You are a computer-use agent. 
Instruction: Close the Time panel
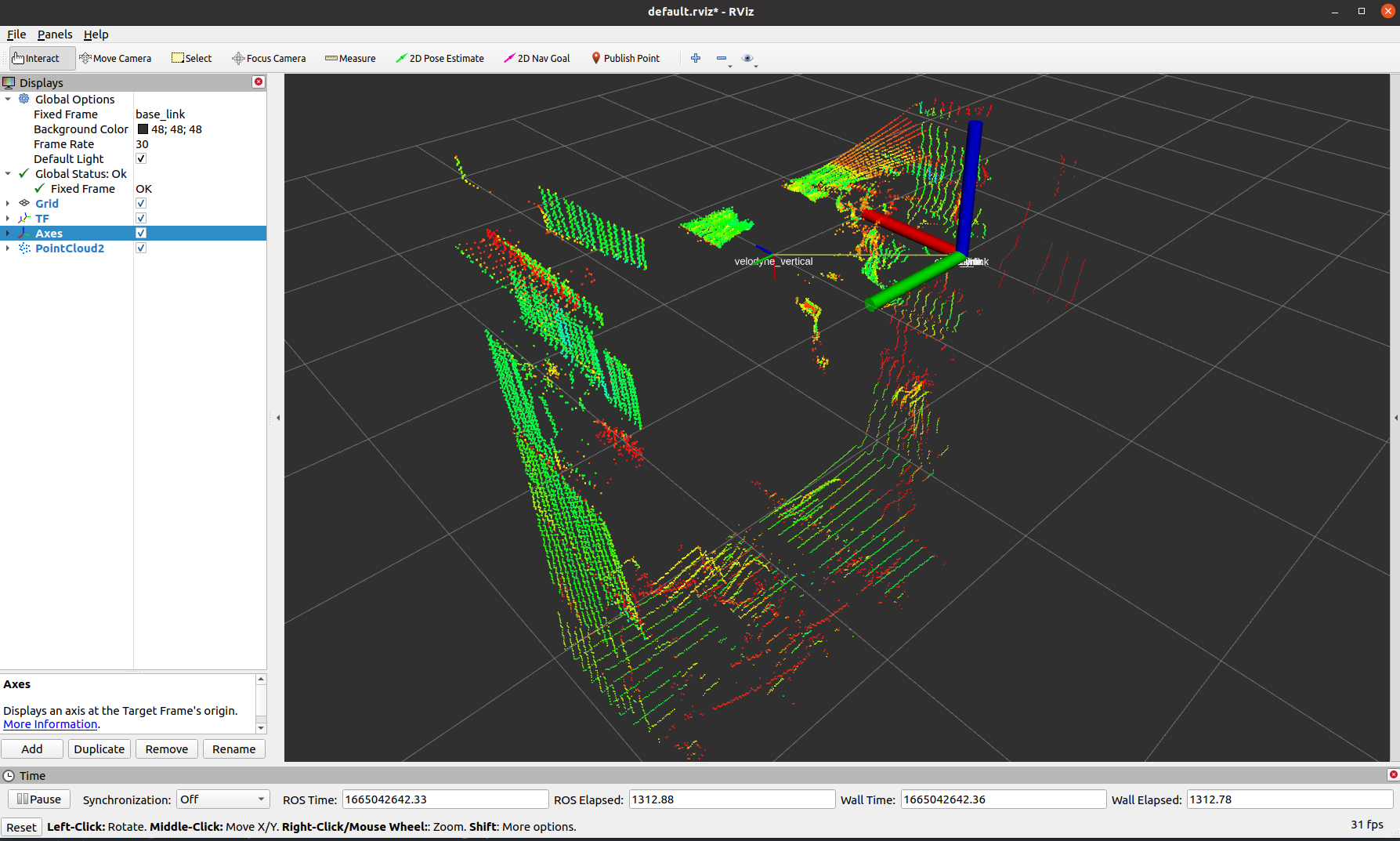coord(1393,774)
